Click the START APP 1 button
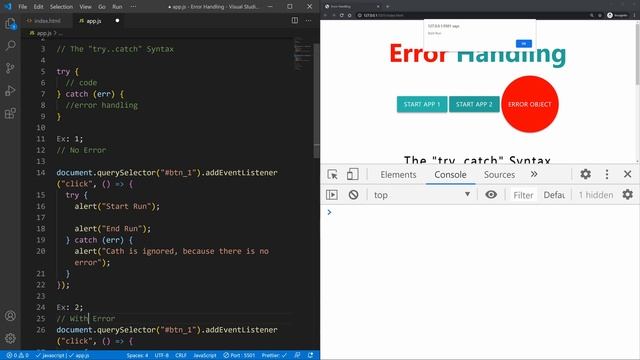This screenshot has width=640, height=360. (x=422, y=104)
